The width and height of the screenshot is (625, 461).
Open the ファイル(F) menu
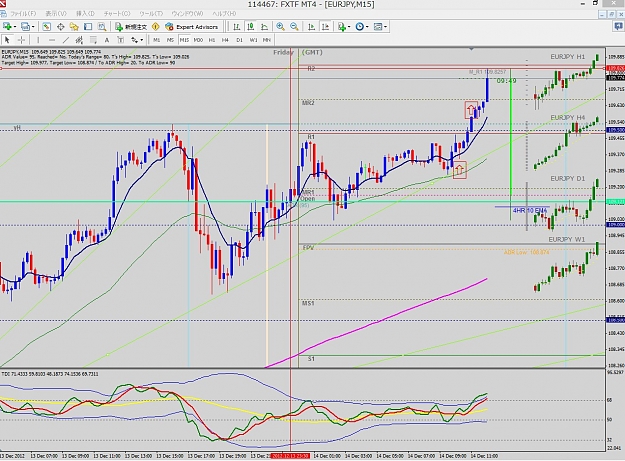pyautogui.click(x=23, y=14)
